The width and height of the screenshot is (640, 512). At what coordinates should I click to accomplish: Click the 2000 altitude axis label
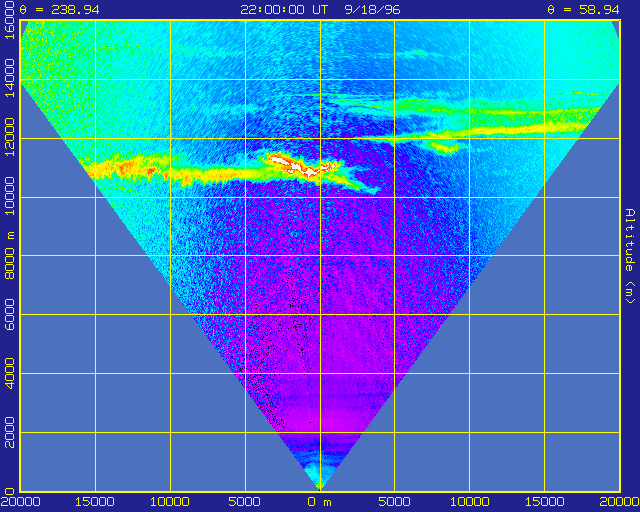coord(9,432)
